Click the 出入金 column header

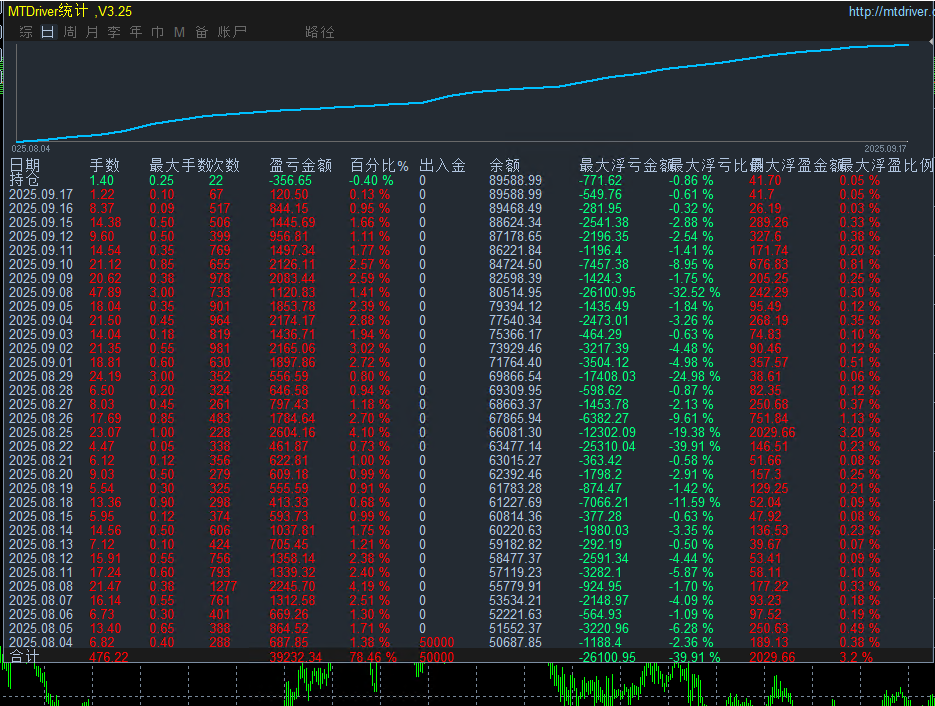point(442,165)
